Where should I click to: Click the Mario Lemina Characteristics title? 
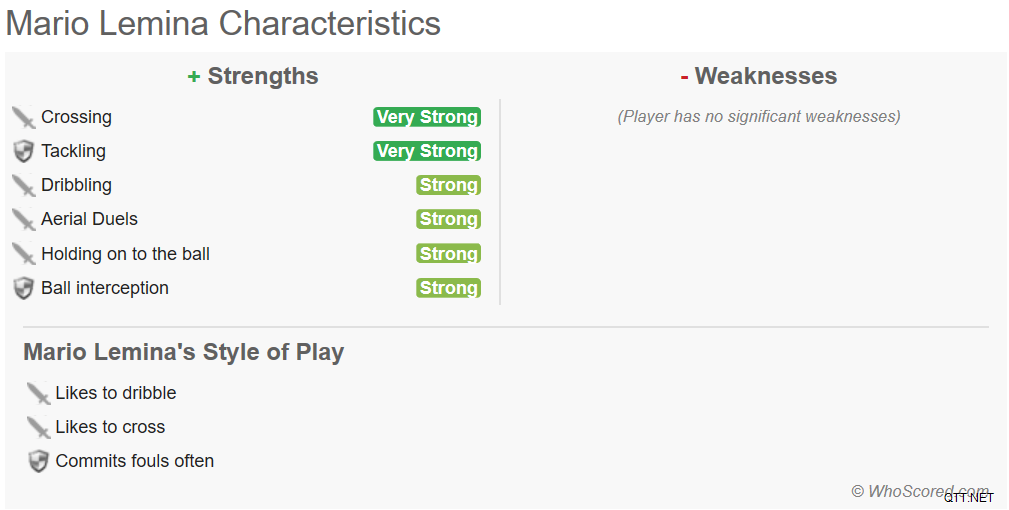coord(223,23)
